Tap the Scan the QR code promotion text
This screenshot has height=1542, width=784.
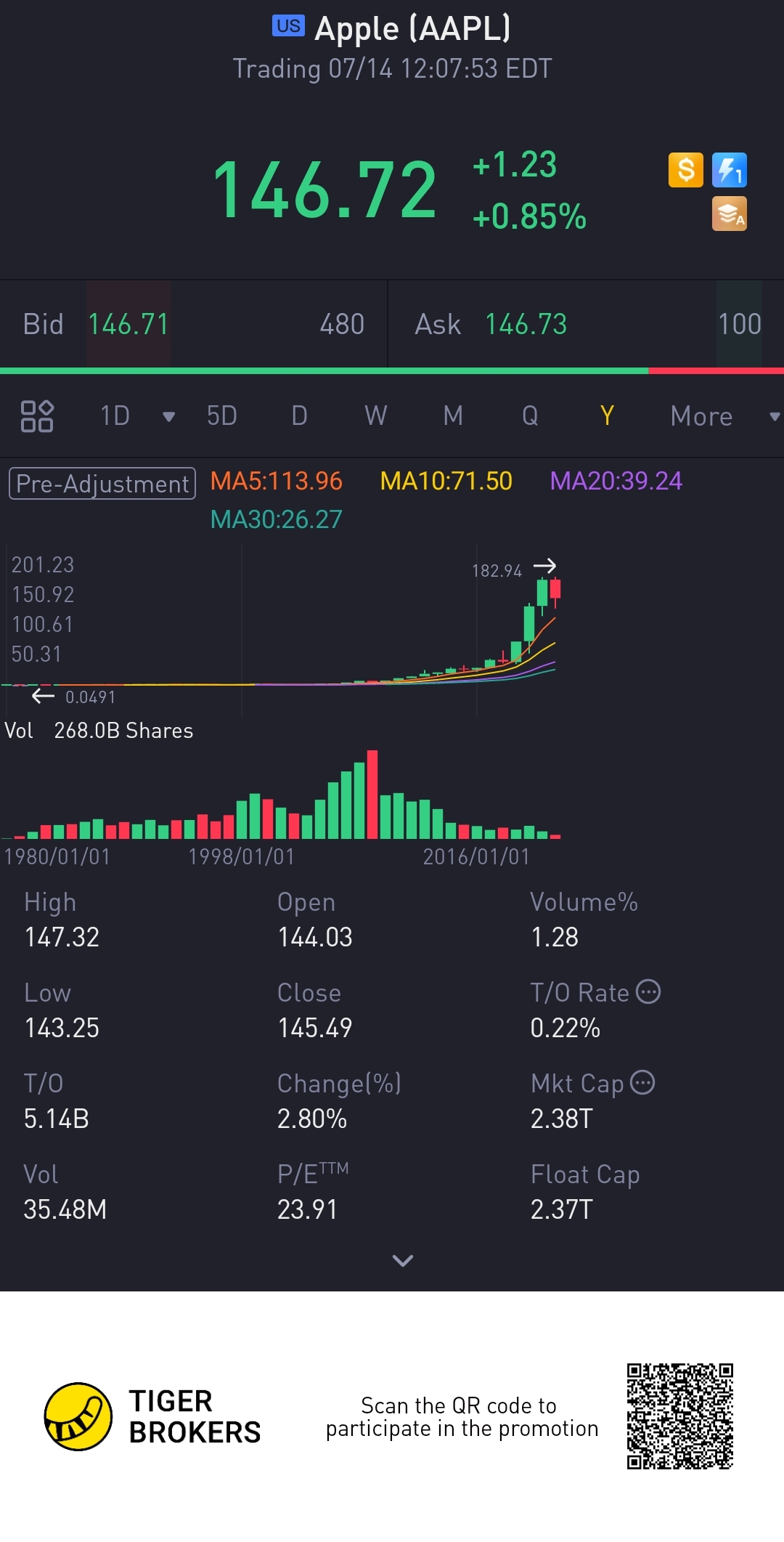tap(462, 1417)
